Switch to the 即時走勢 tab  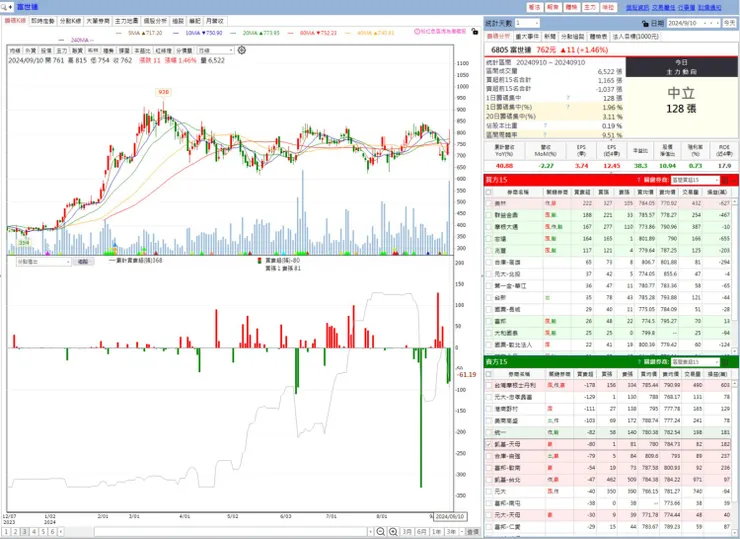pos(43,21)
